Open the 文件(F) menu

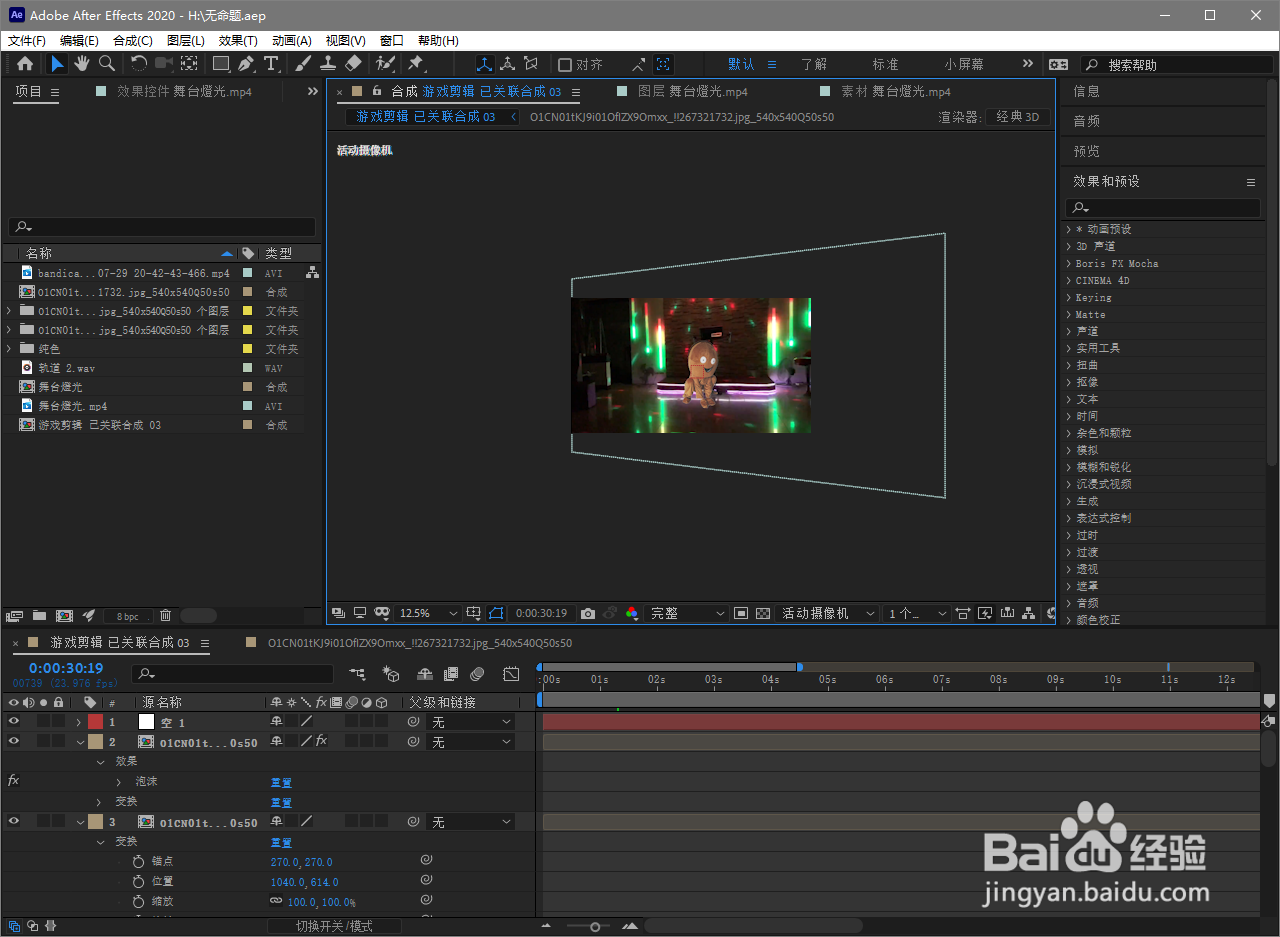coord(26,41)
